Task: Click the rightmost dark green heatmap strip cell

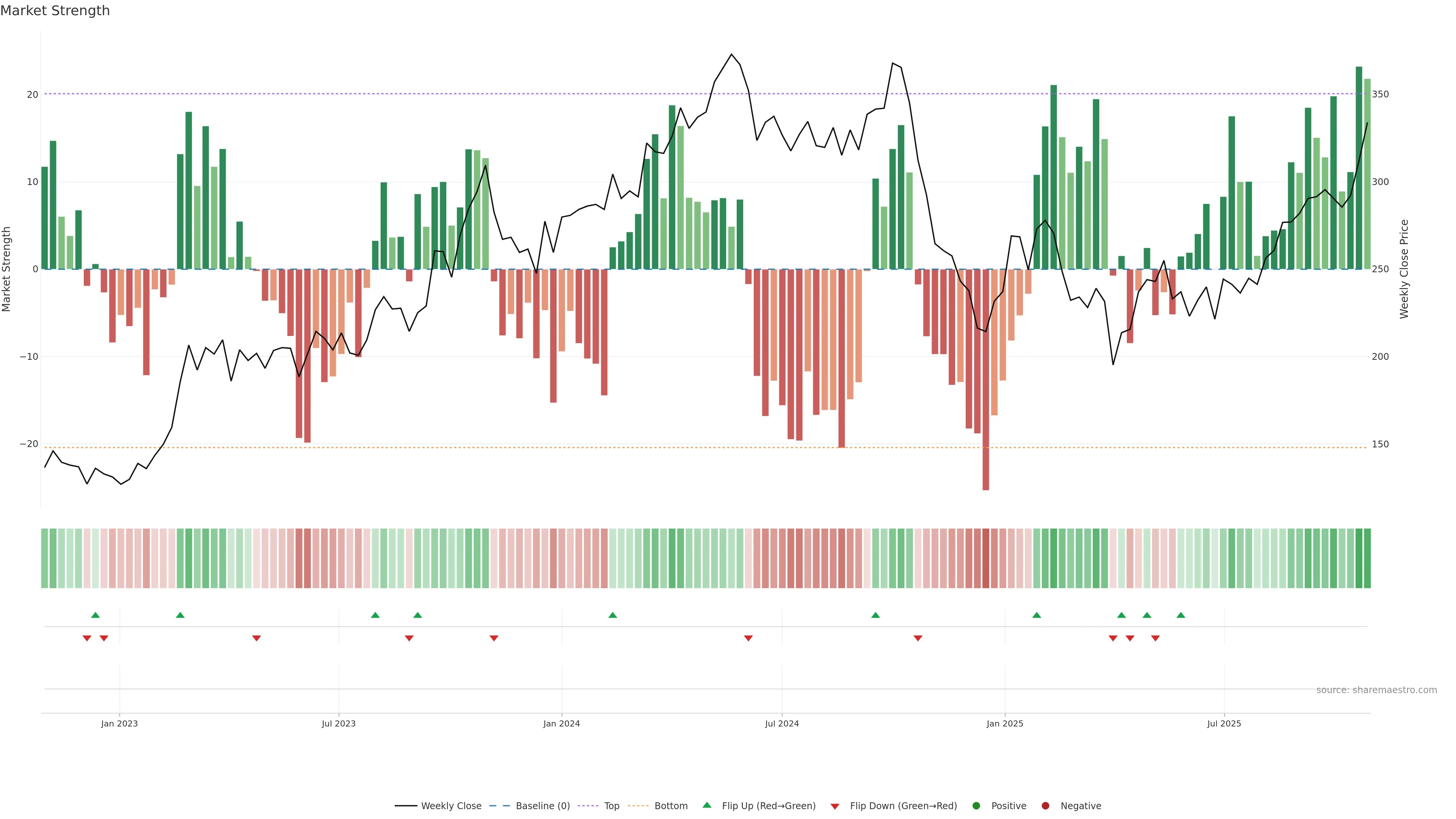Action: tap(1367, 559)
